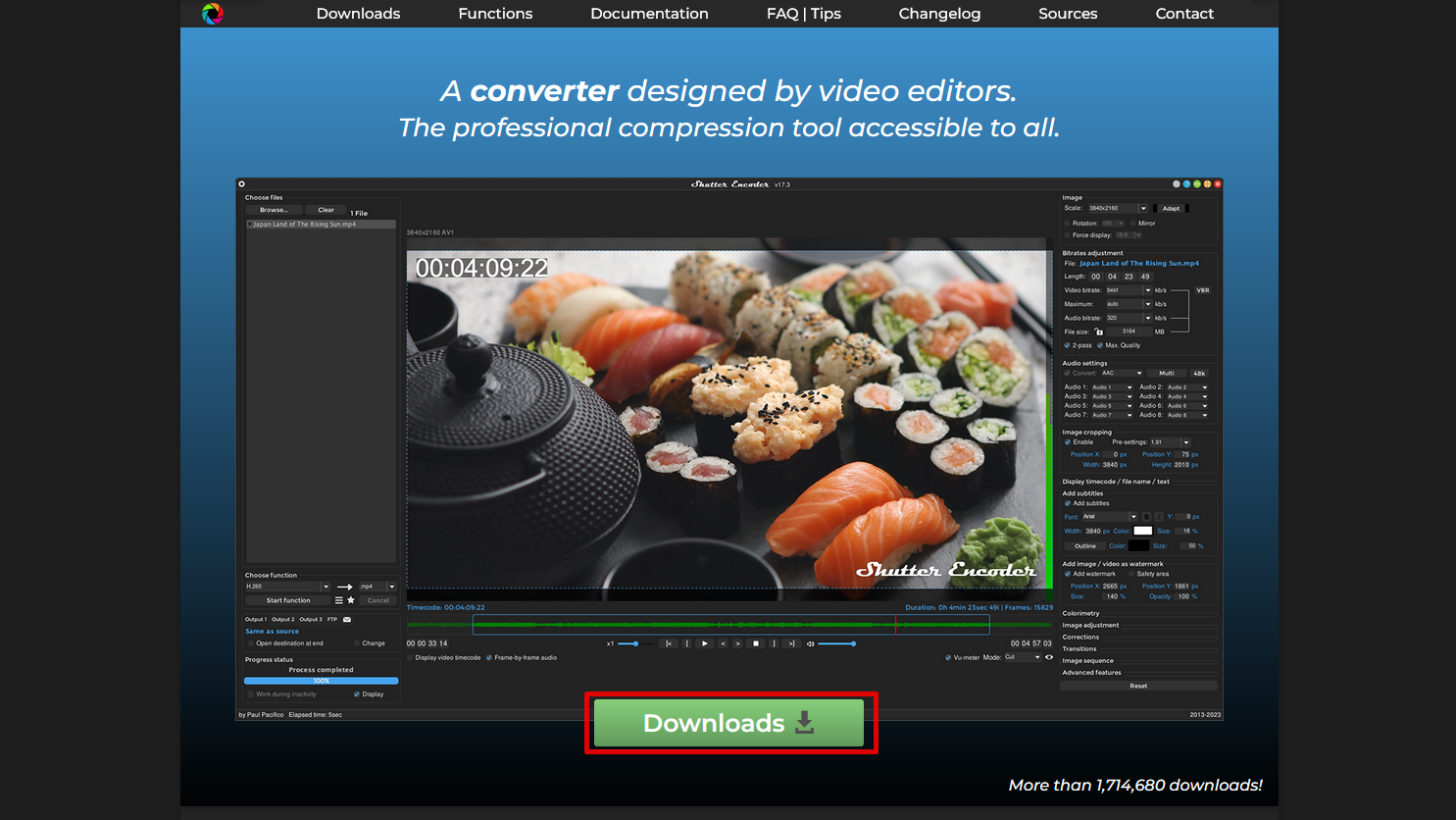The image size is (1456, 820).
Task: Open the crop Pre-settings 1.91 dropdown
Action: (x=1170, y=442)
